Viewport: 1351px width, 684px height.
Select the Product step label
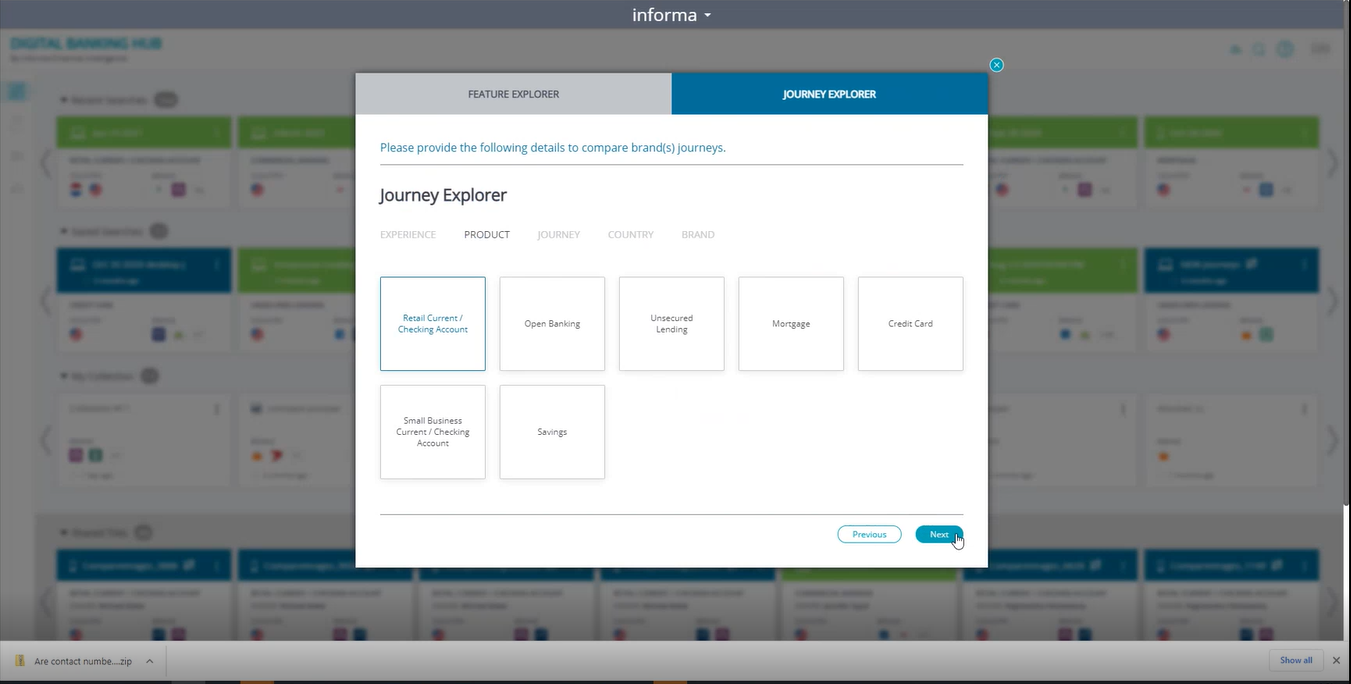coord(487,235)
